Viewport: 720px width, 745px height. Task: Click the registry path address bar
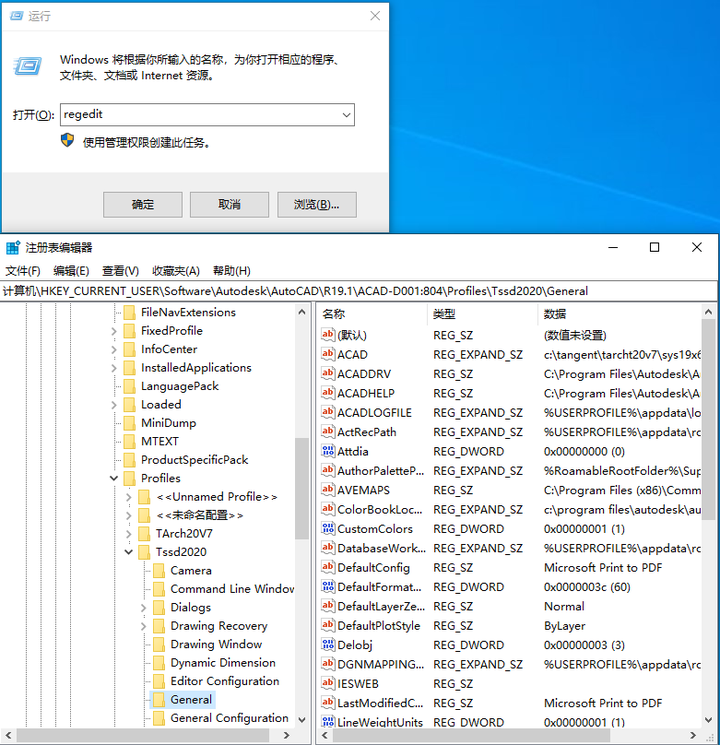pyautogui.click(x=359, y=291)
